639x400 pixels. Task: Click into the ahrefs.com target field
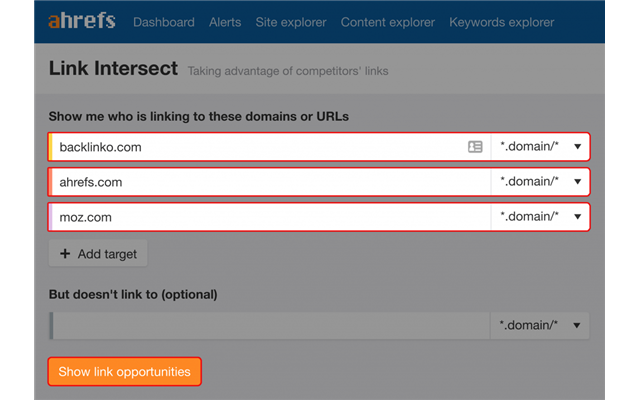pos(270,182)
